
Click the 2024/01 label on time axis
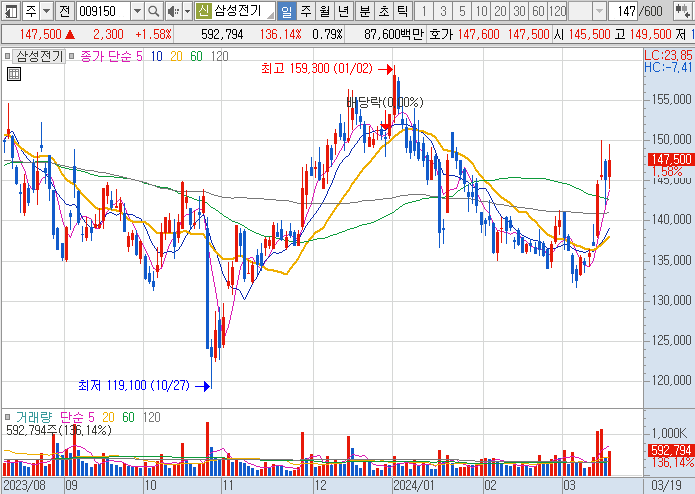point(414,485)
